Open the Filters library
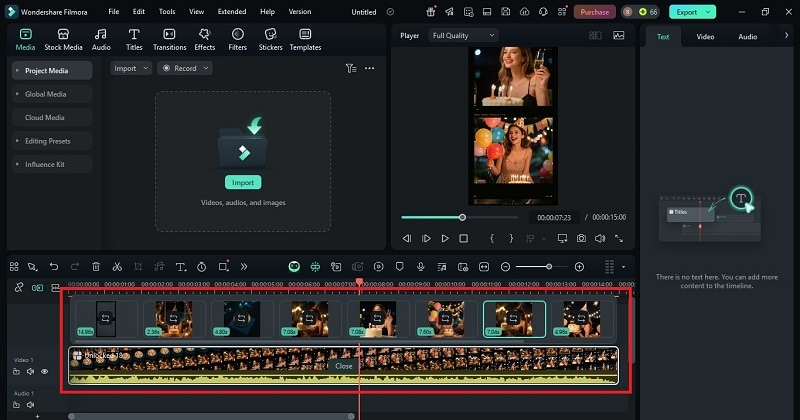This screenshot has height=420, width=800. [x=237, y=39]
